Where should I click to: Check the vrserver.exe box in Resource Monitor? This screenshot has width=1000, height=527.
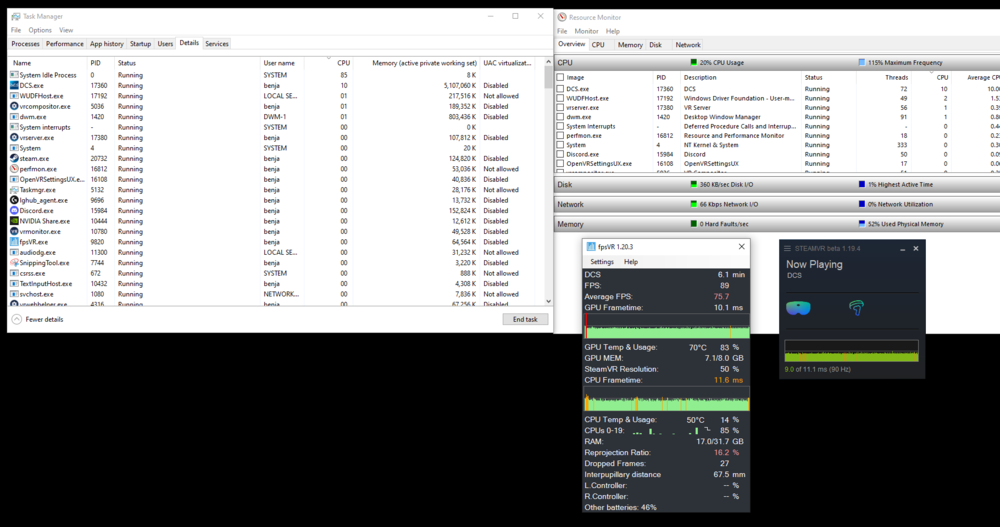[560, 108]
